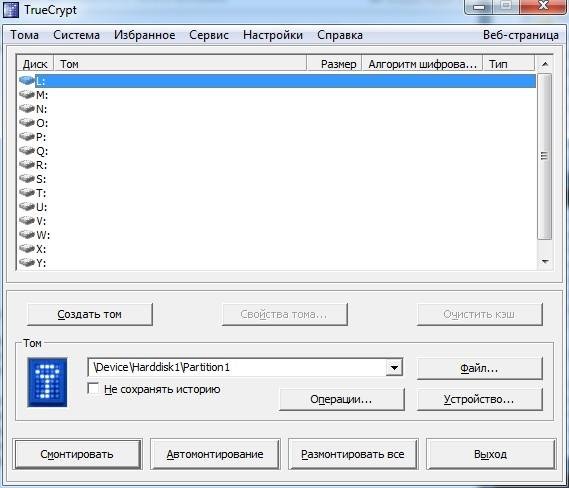Screen dimensions: 569x488
Task: Open the Избранное menu
Action: (x=144, y=35)
